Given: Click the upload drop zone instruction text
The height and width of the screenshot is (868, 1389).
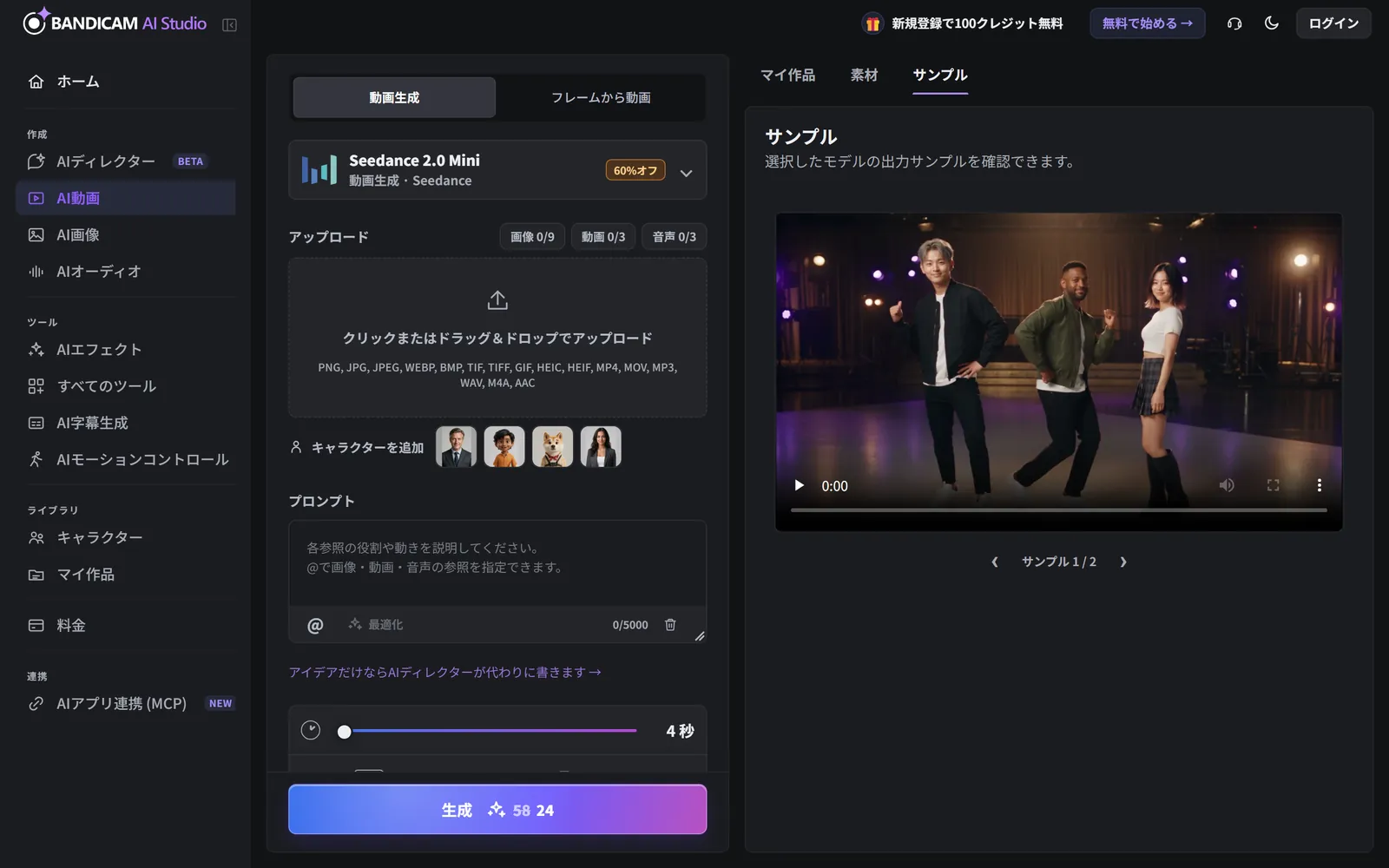Looking at the screenshot, I should click(x=497, y=338).
